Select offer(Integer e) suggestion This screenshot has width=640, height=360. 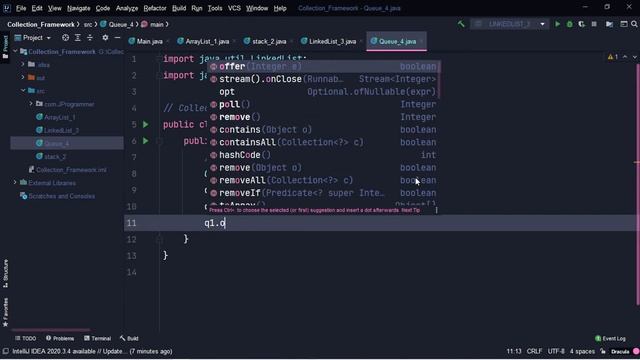(323, 67)
